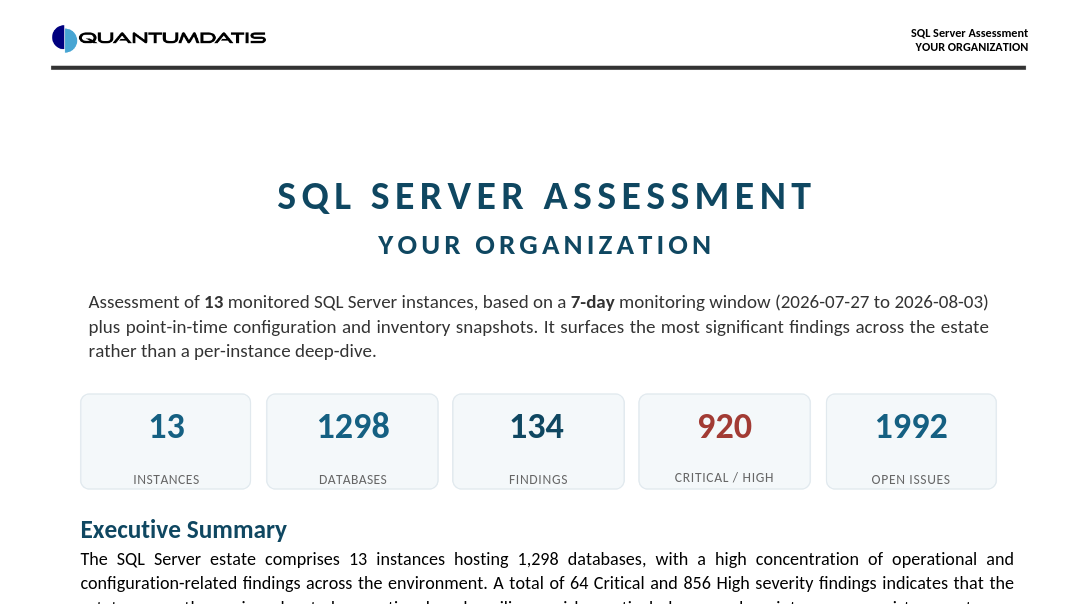Click the 920 CRITICAL / HIGH card

tap(725, 442)
